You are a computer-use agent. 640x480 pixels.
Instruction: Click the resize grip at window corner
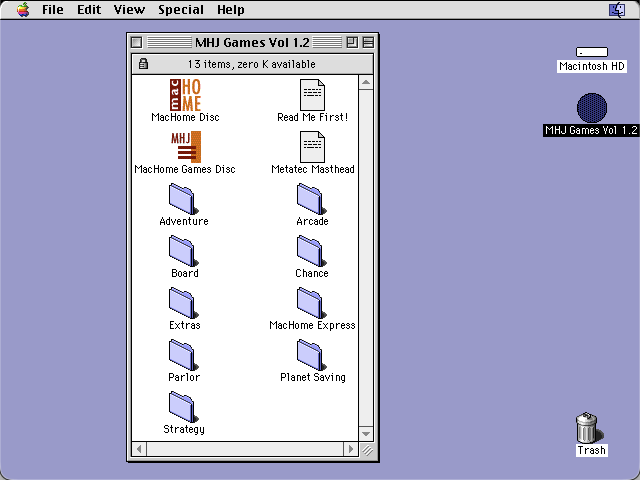[x=367, y=449]
